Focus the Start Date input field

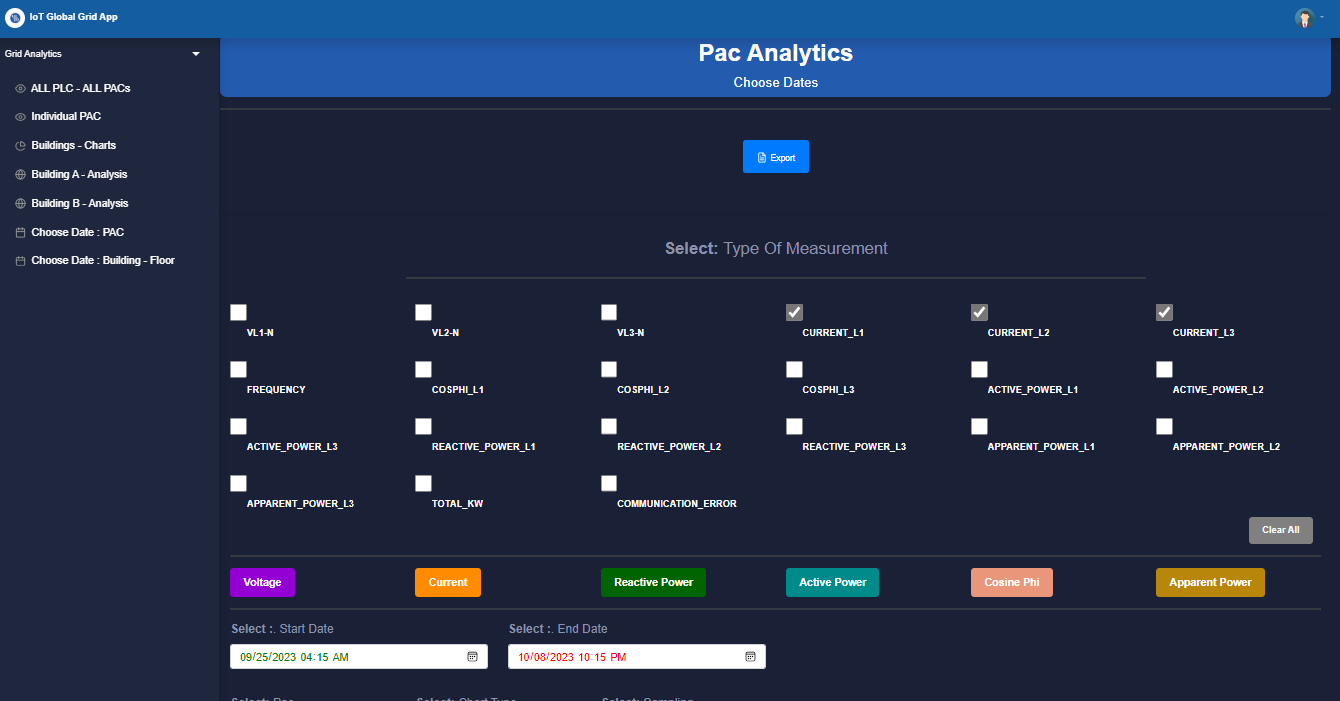pos(359,657)
